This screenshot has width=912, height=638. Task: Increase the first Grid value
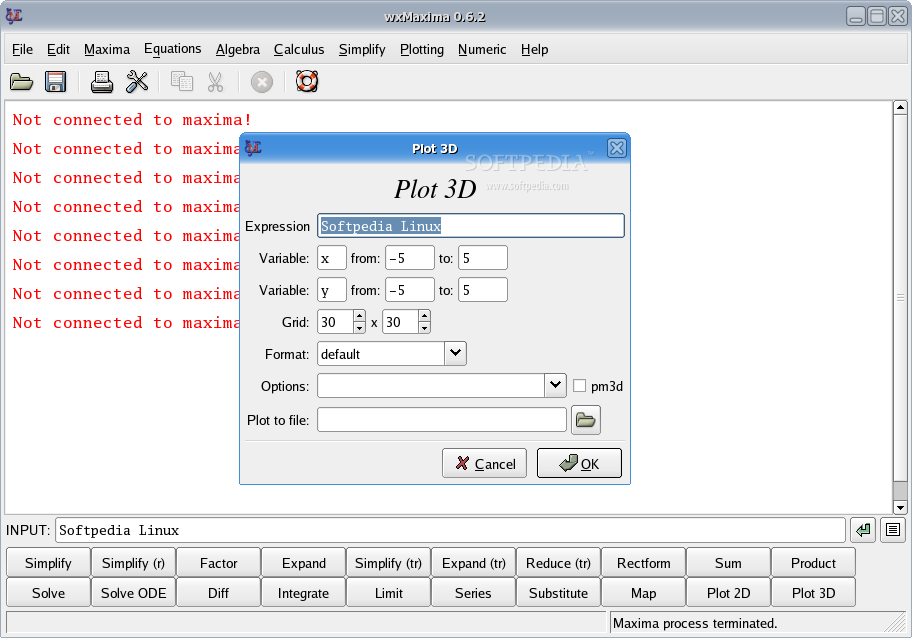coord(359,316)
